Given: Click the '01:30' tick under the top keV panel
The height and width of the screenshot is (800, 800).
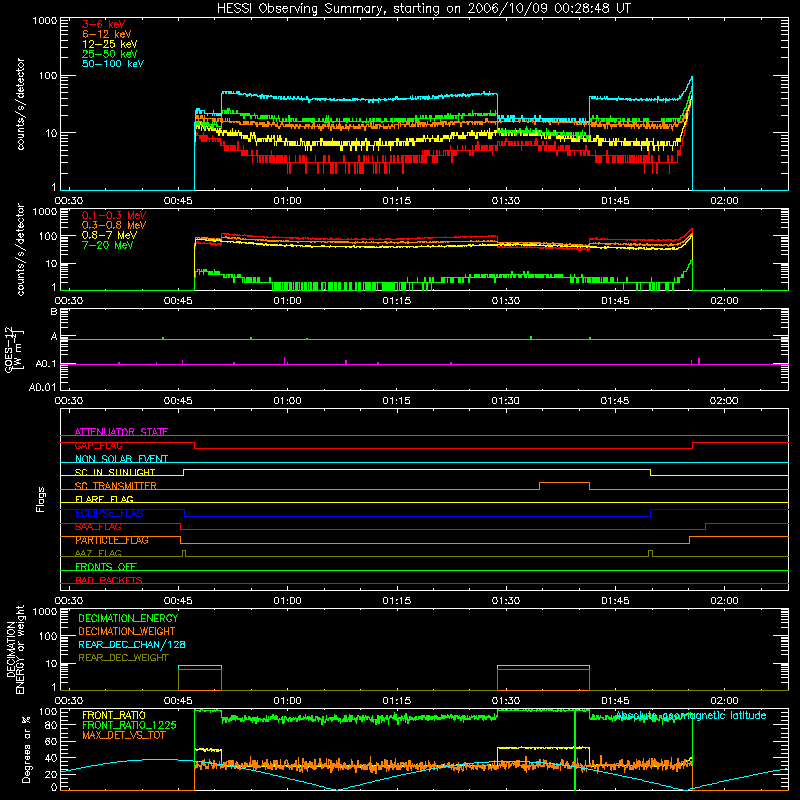Looking at the screenshot, I should click(506, 201).
